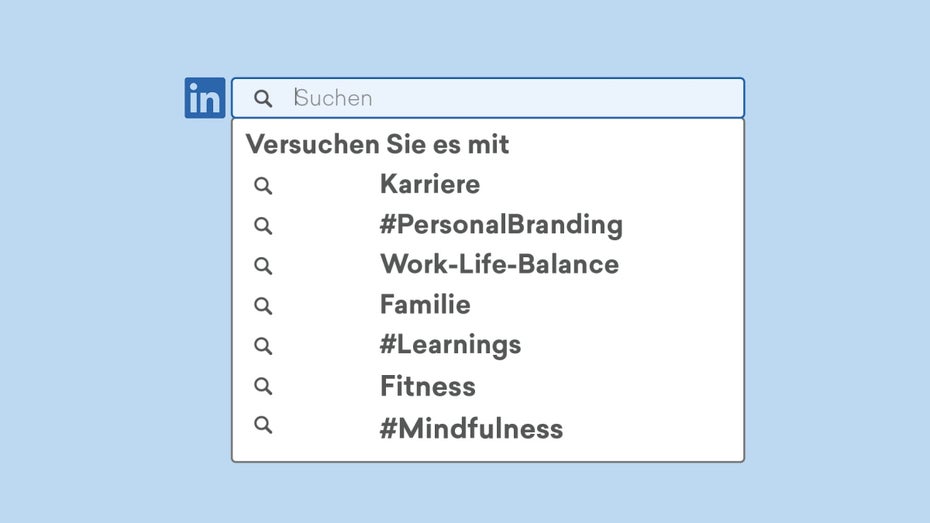This screenshot has width=930, height=523.
Task: Select the Karriere suggestion
Action: (x=430, y=185)
